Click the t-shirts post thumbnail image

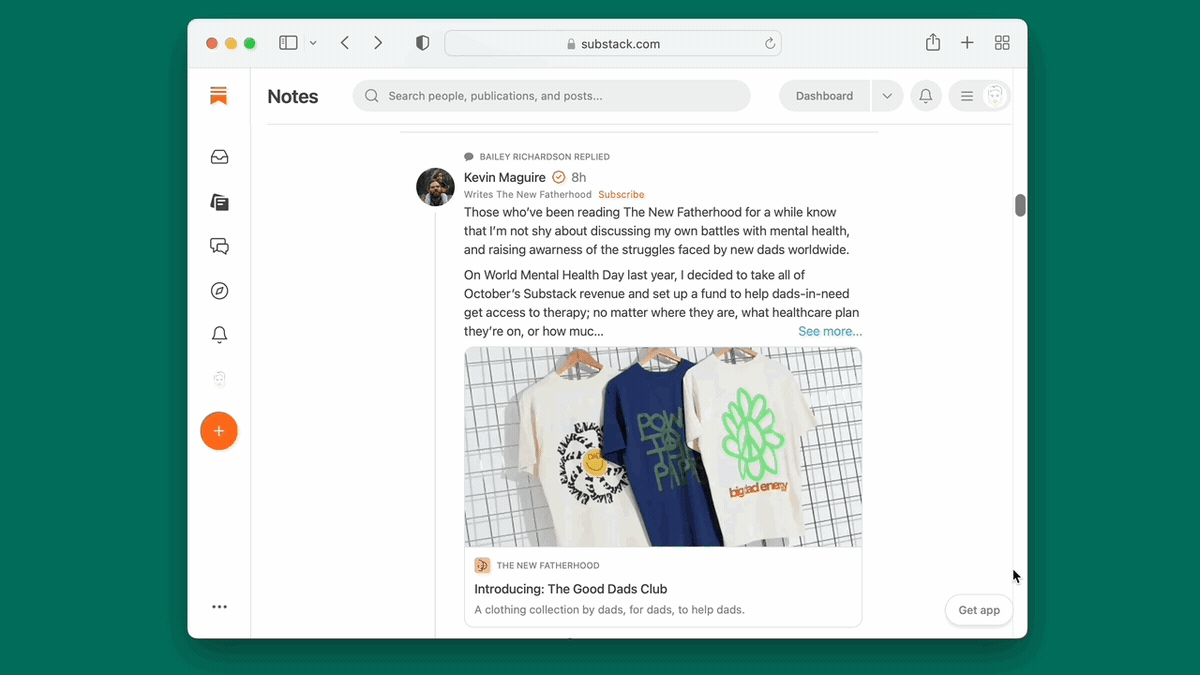tap(663, 447)
